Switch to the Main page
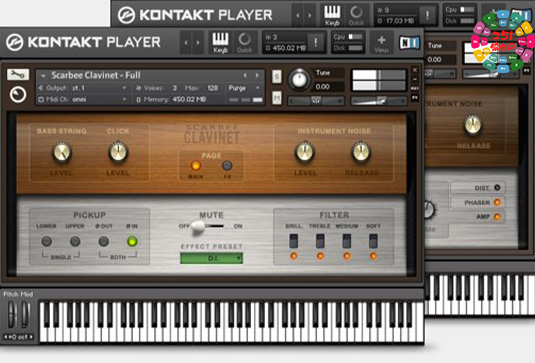 [x=196, y=166]
